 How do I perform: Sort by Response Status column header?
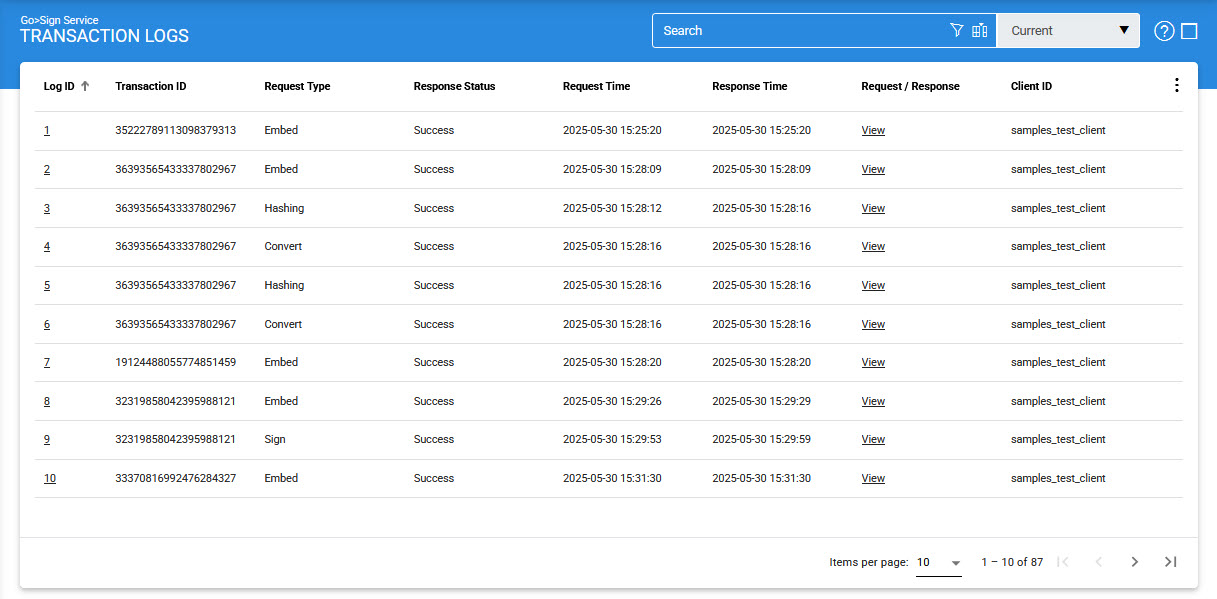pyautogui.click(x=454, y=86)
